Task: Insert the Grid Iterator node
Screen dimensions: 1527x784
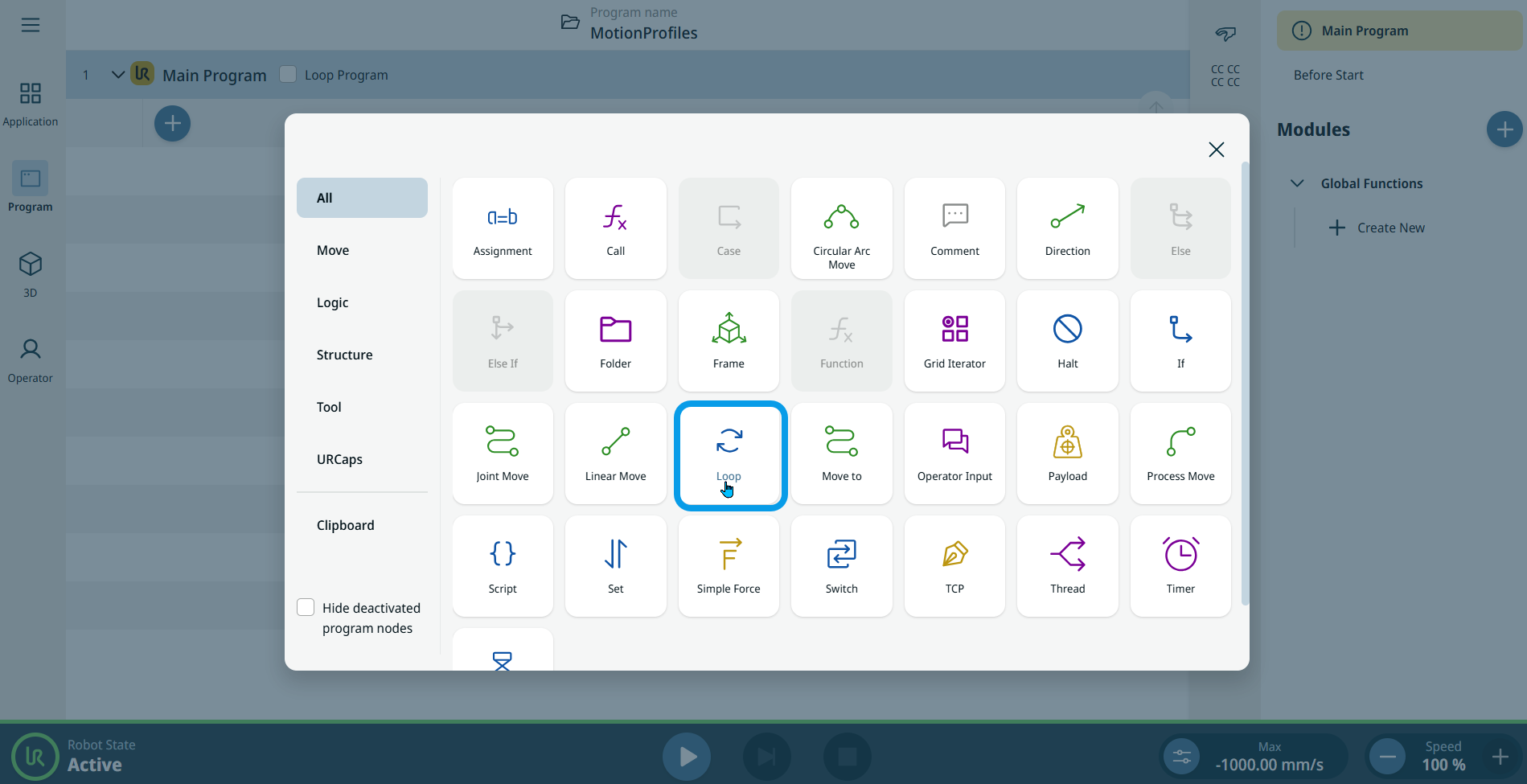Action: click(x=954, y=341)
